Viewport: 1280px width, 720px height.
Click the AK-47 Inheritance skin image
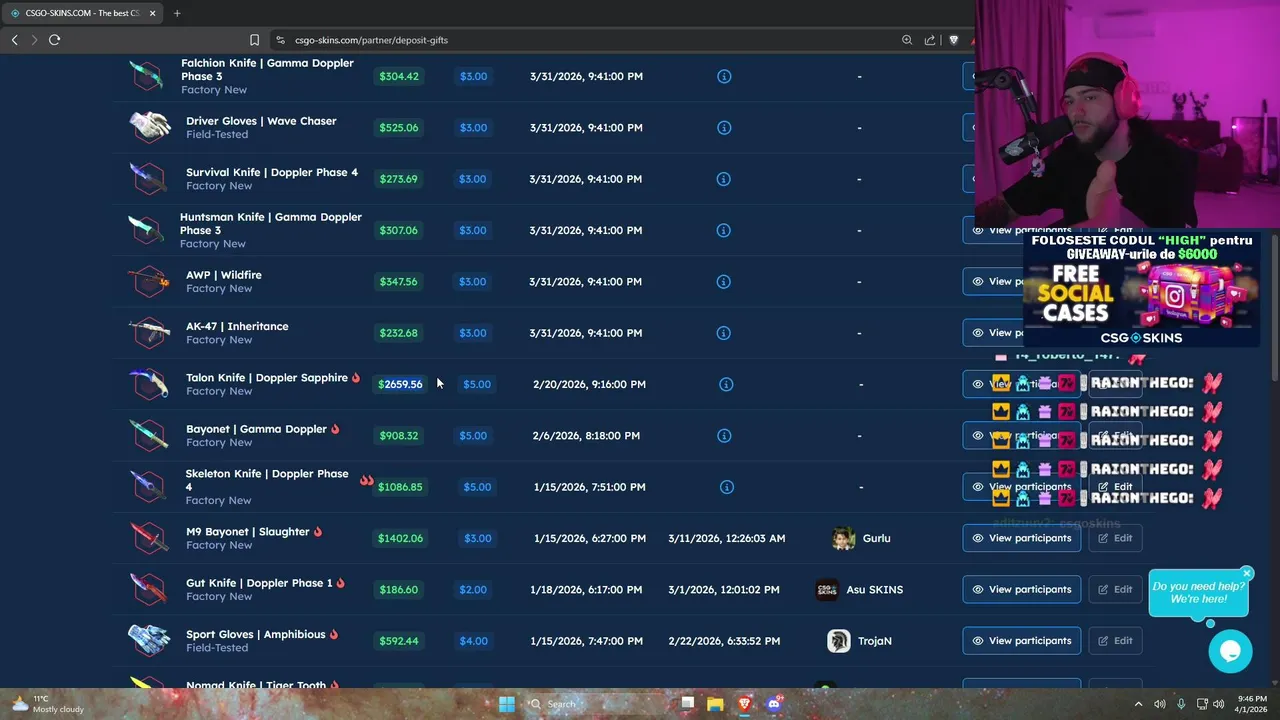(x=148, y=333)
